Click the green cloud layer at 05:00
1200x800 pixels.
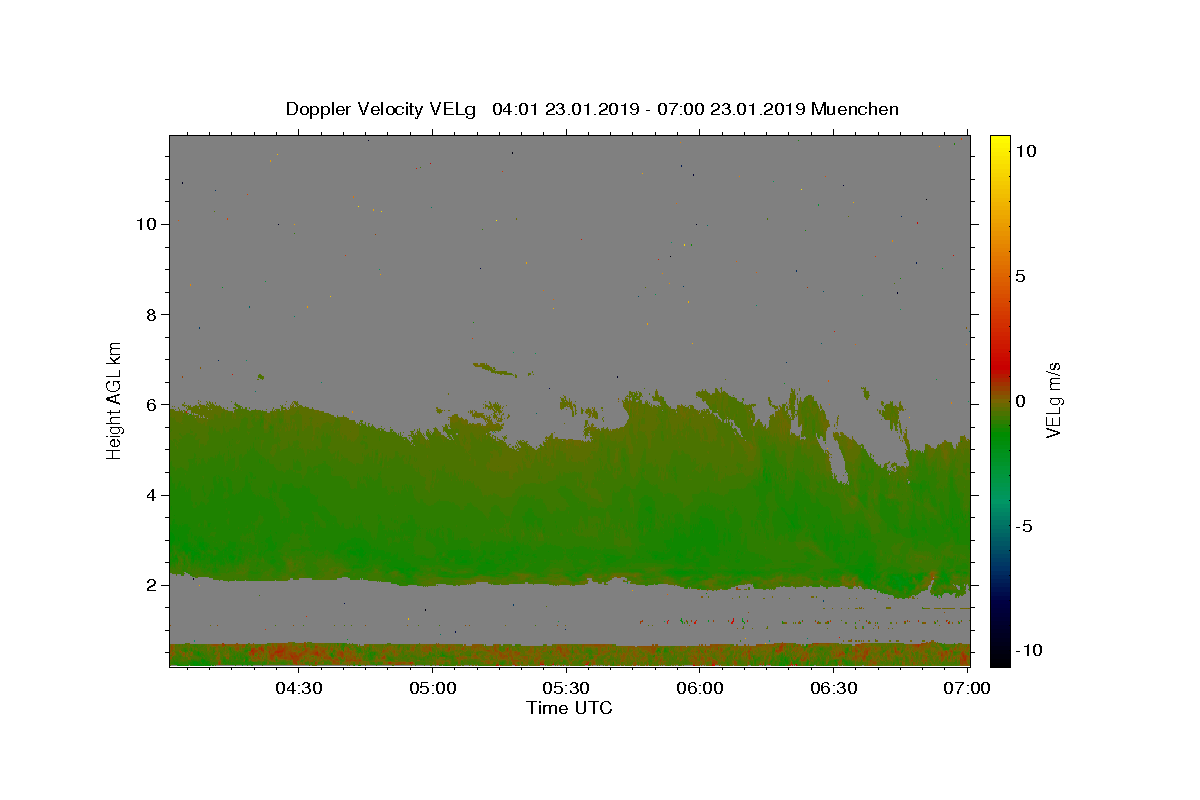433,510
